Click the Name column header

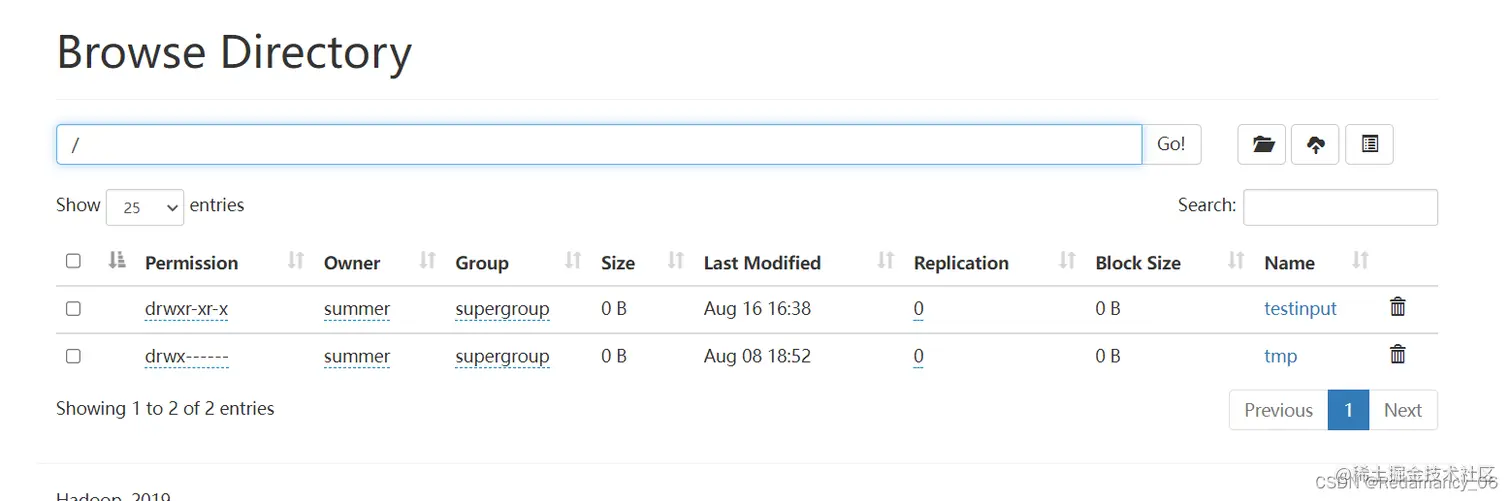[x=1289, y=263]
